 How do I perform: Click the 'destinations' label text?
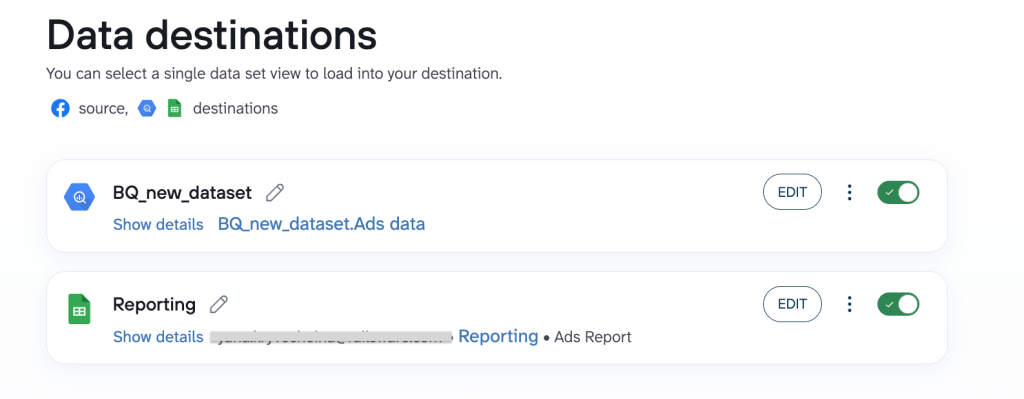click(x=235, y=108)
